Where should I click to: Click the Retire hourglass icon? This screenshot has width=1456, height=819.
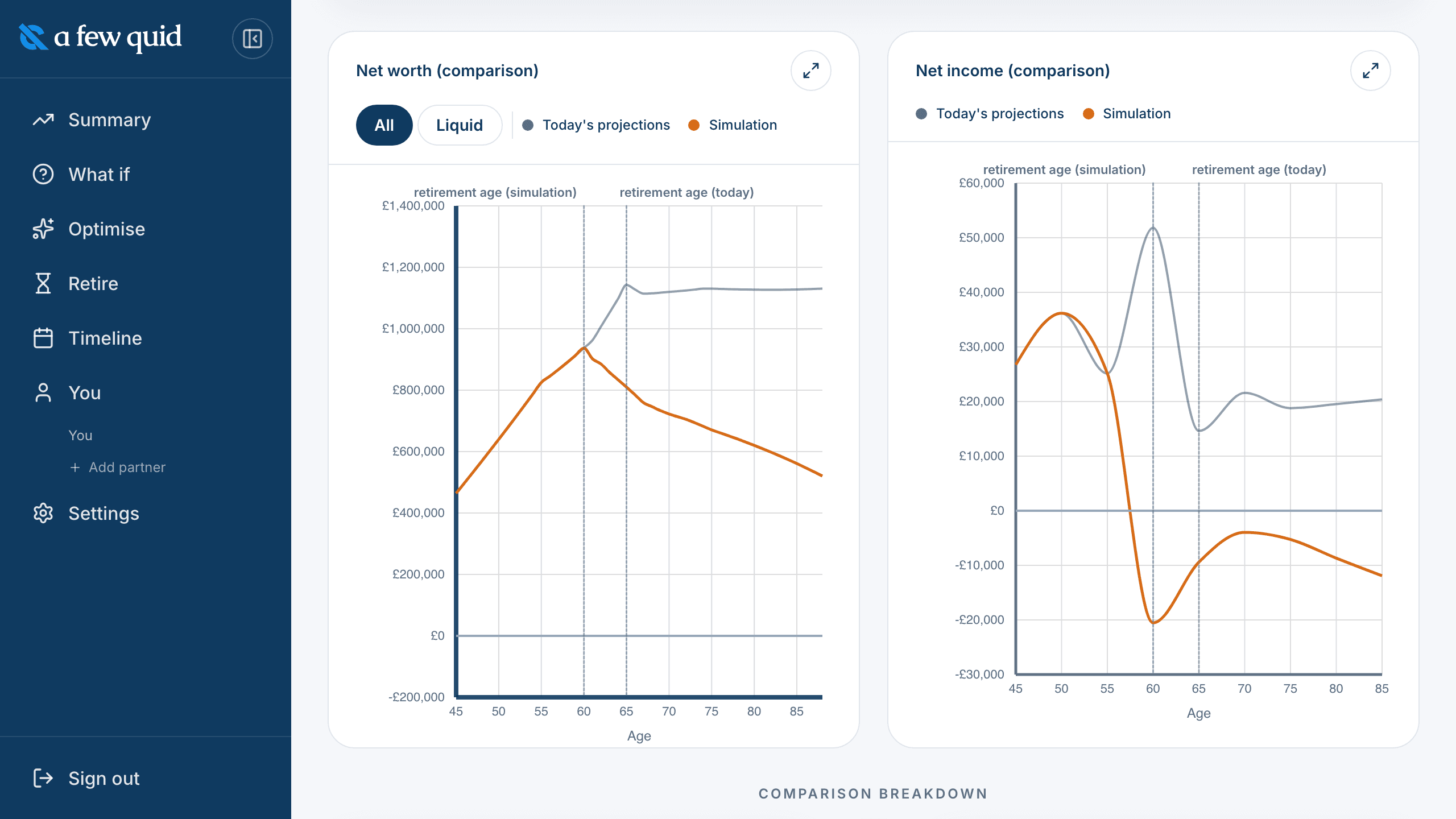click(x=43, y=283)
